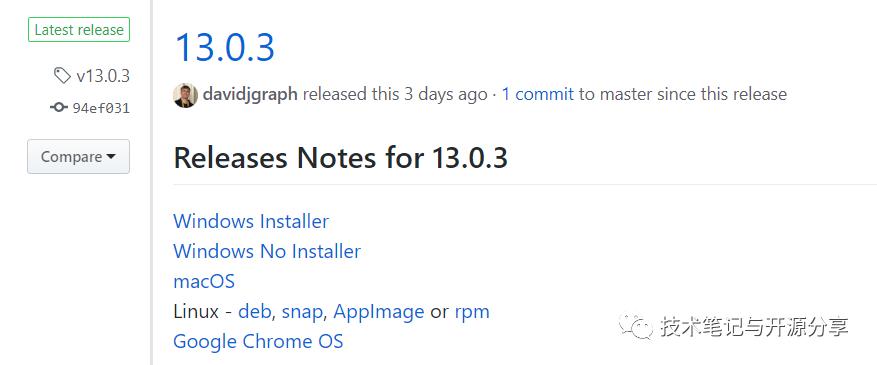This screenshot has width=877, height=365.
Task: Click the Latest release badge
Action: click(x=79, y=30)
